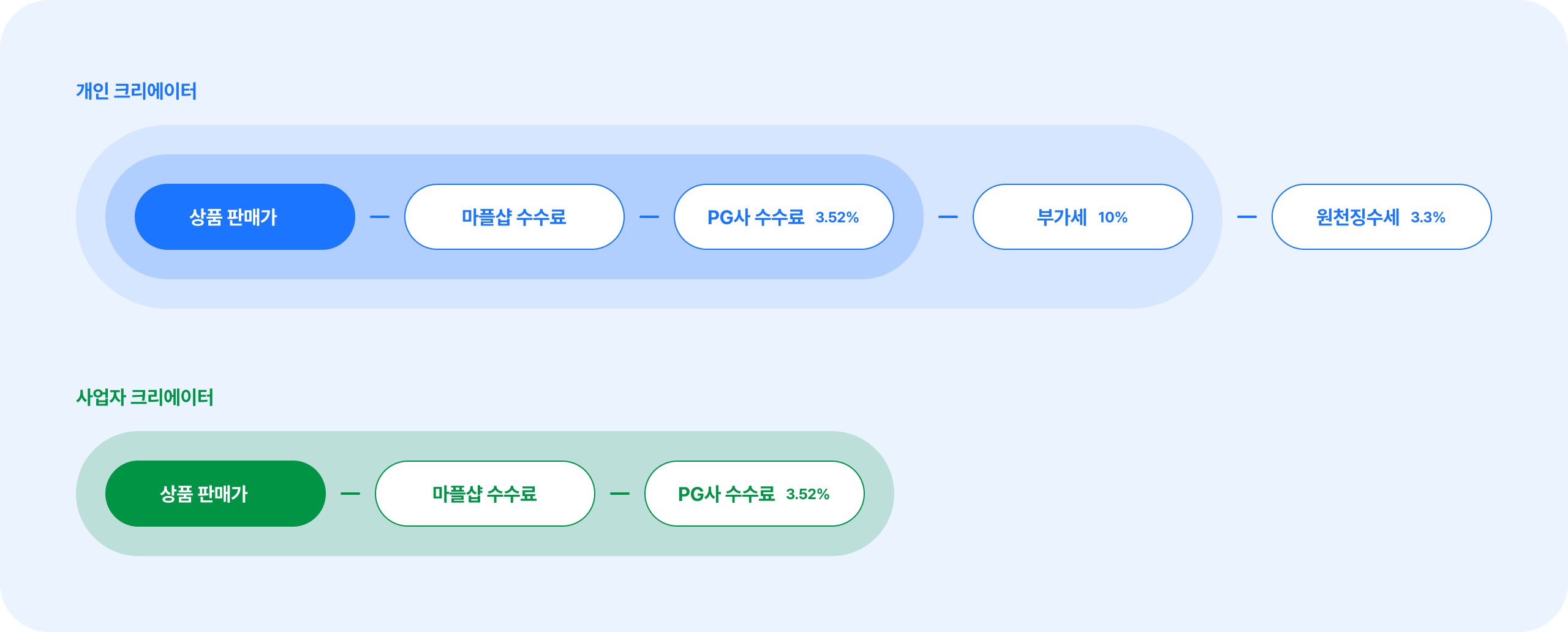This screenshot has height=632, width=1568.
Task: Click the blue minus sign before PG사 수수료
Action: (649, 217)
